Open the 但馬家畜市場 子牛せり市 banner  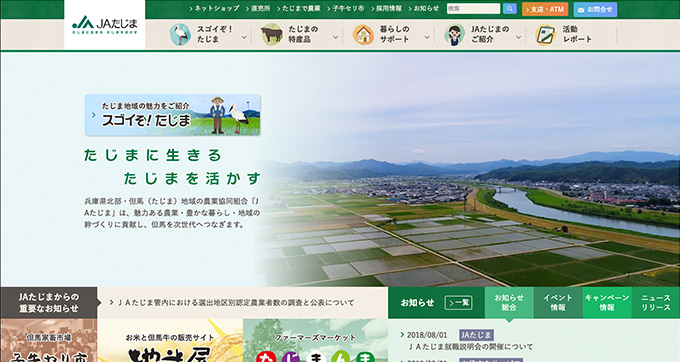(49, 341)
